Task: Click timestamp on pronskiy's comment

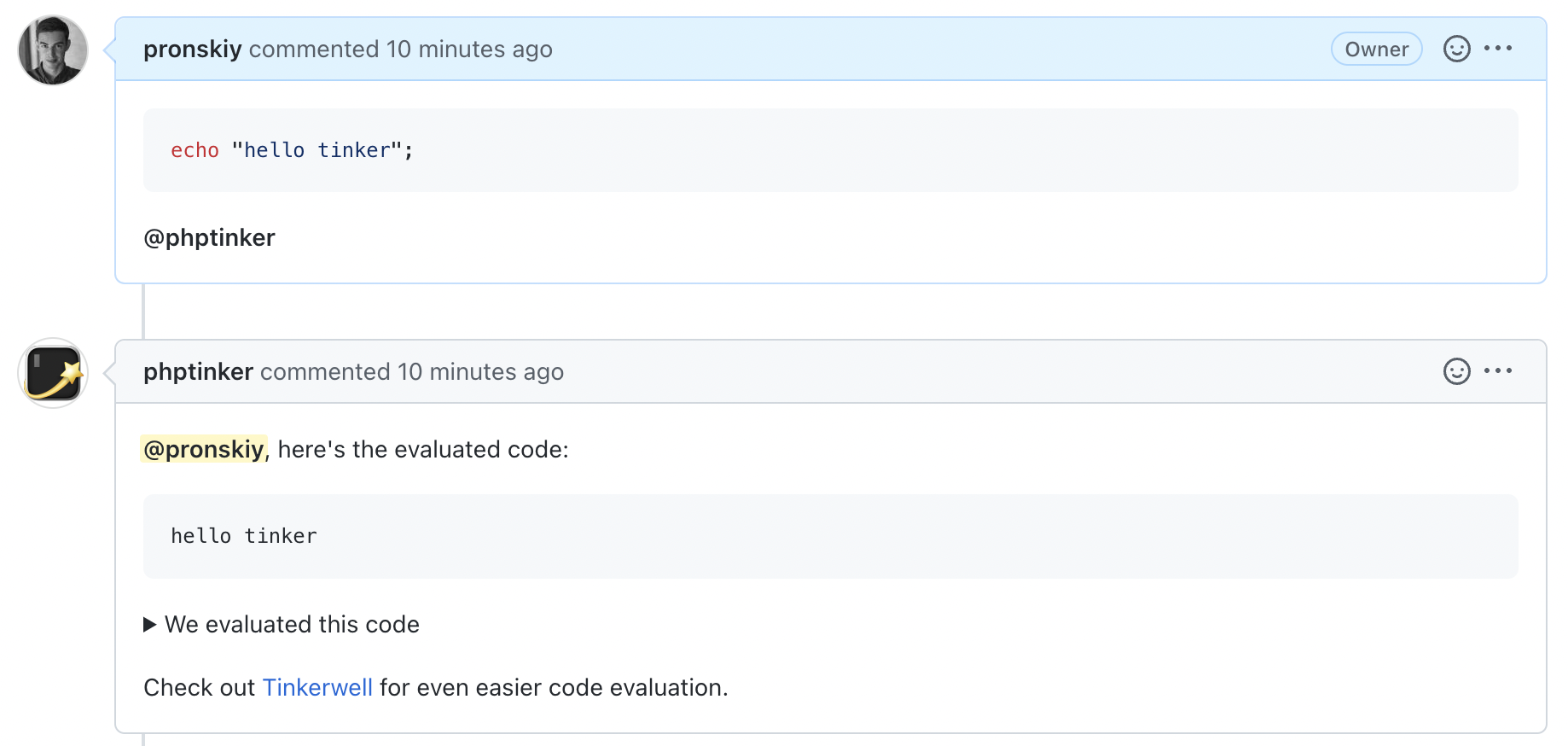Action: (468, 50)
